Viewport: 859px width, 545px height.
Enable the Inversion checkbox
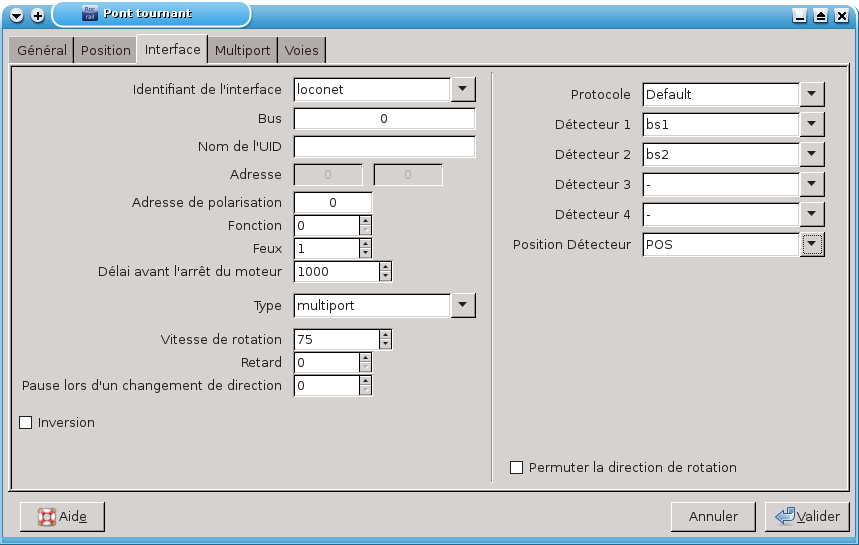26,423
